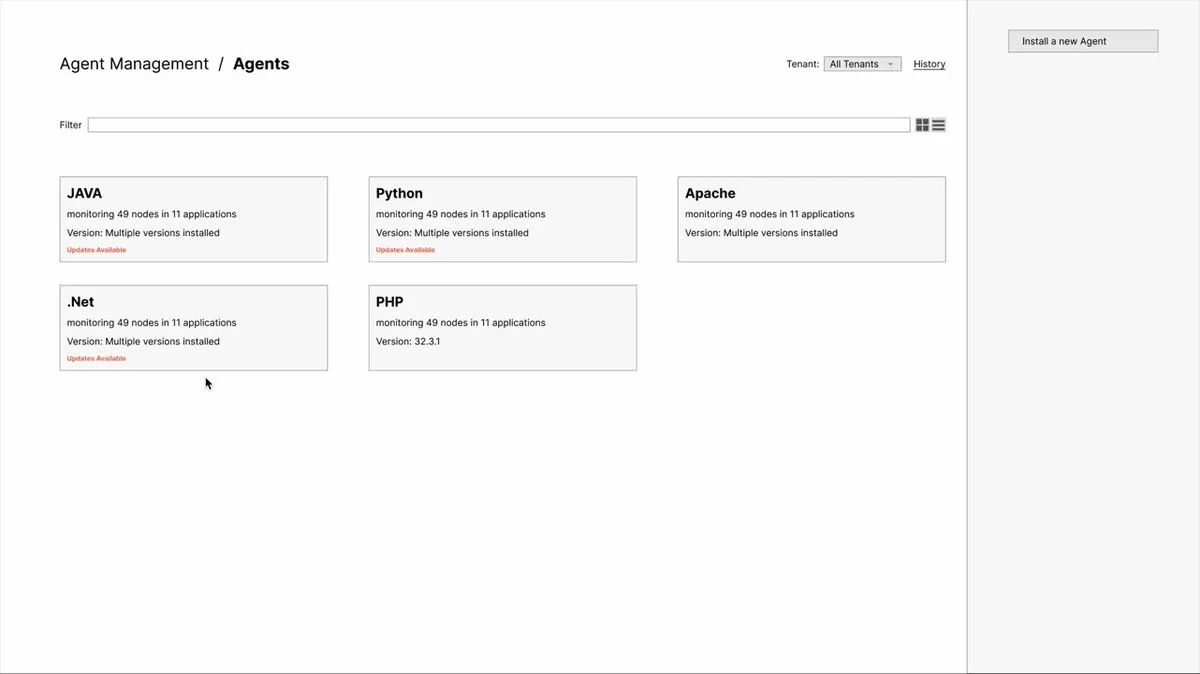Image resolution: width=1200 pixels, height=674 pixels.
Task: Click the Filter label
Action: click(x=71, y=125)
